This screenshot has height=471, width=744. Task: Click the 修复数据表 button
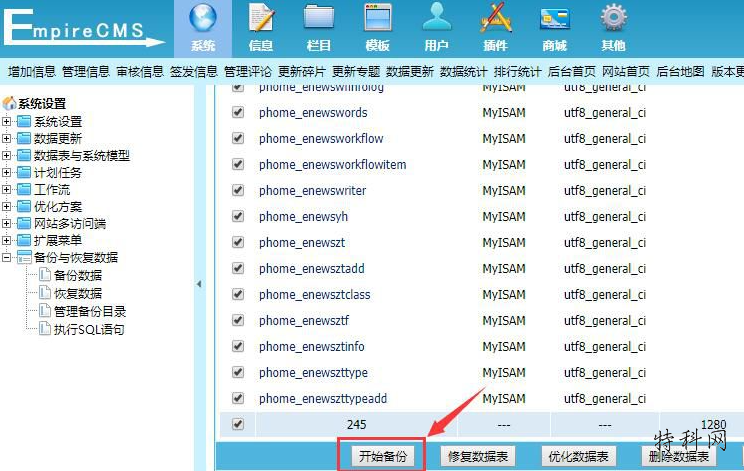pyautogui.click(x=478, y=456)
